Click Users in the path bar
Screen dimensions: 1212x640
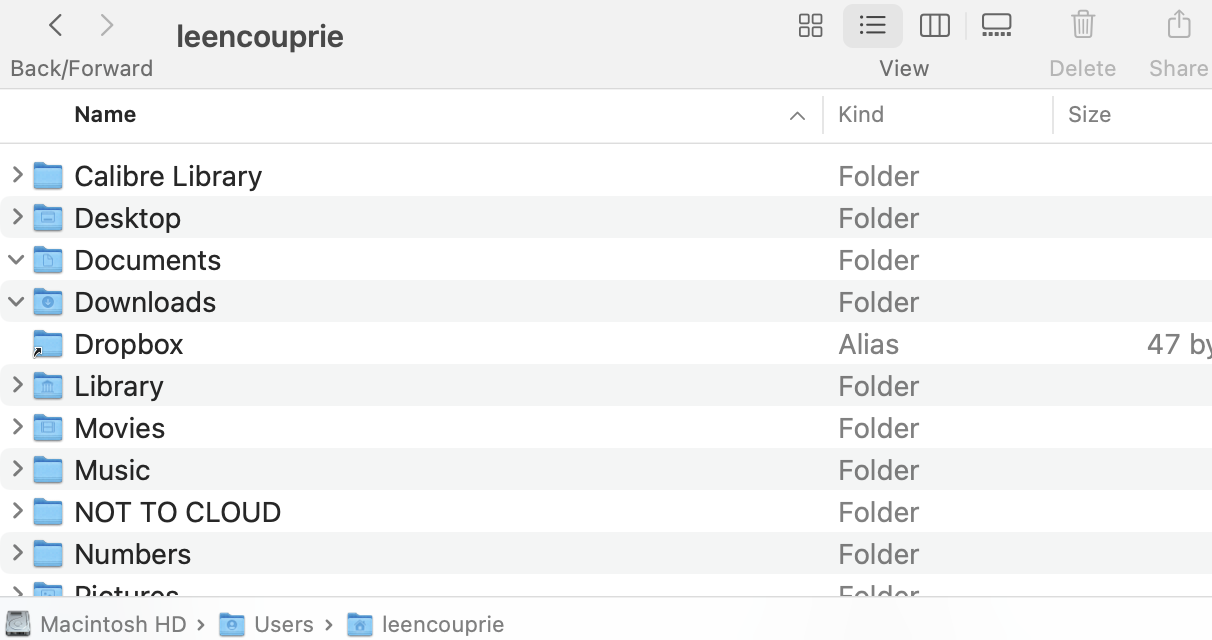pos(283,625)
